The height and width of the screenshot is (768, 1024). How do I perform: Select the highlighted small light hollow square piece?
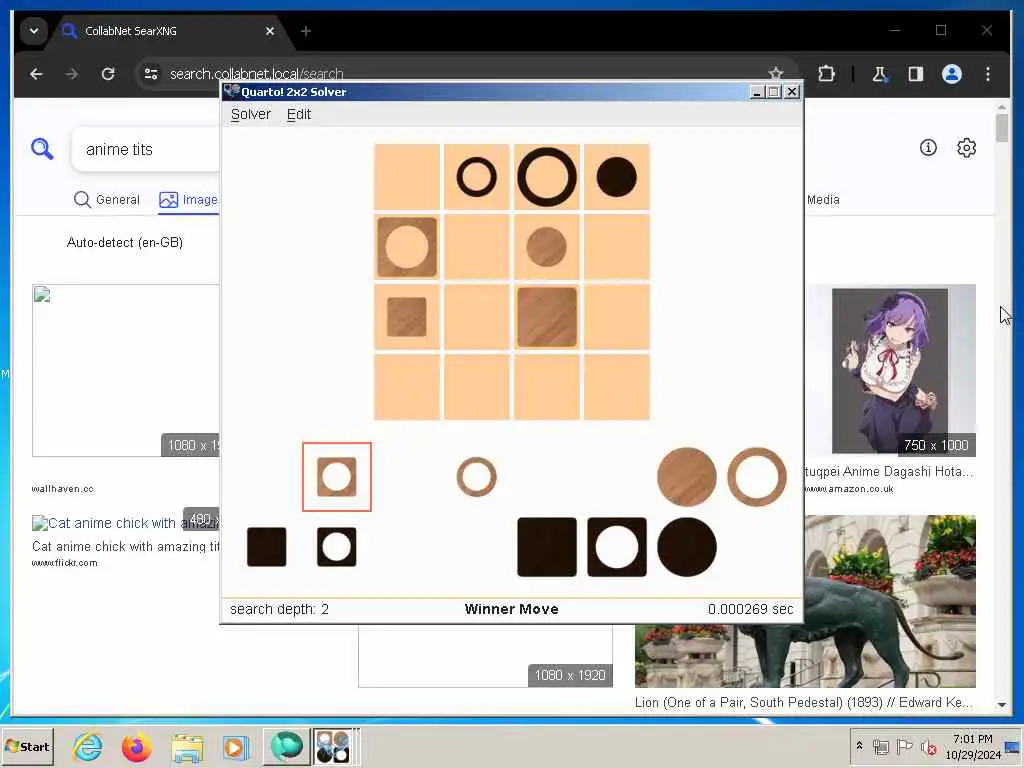coord(336,477)
